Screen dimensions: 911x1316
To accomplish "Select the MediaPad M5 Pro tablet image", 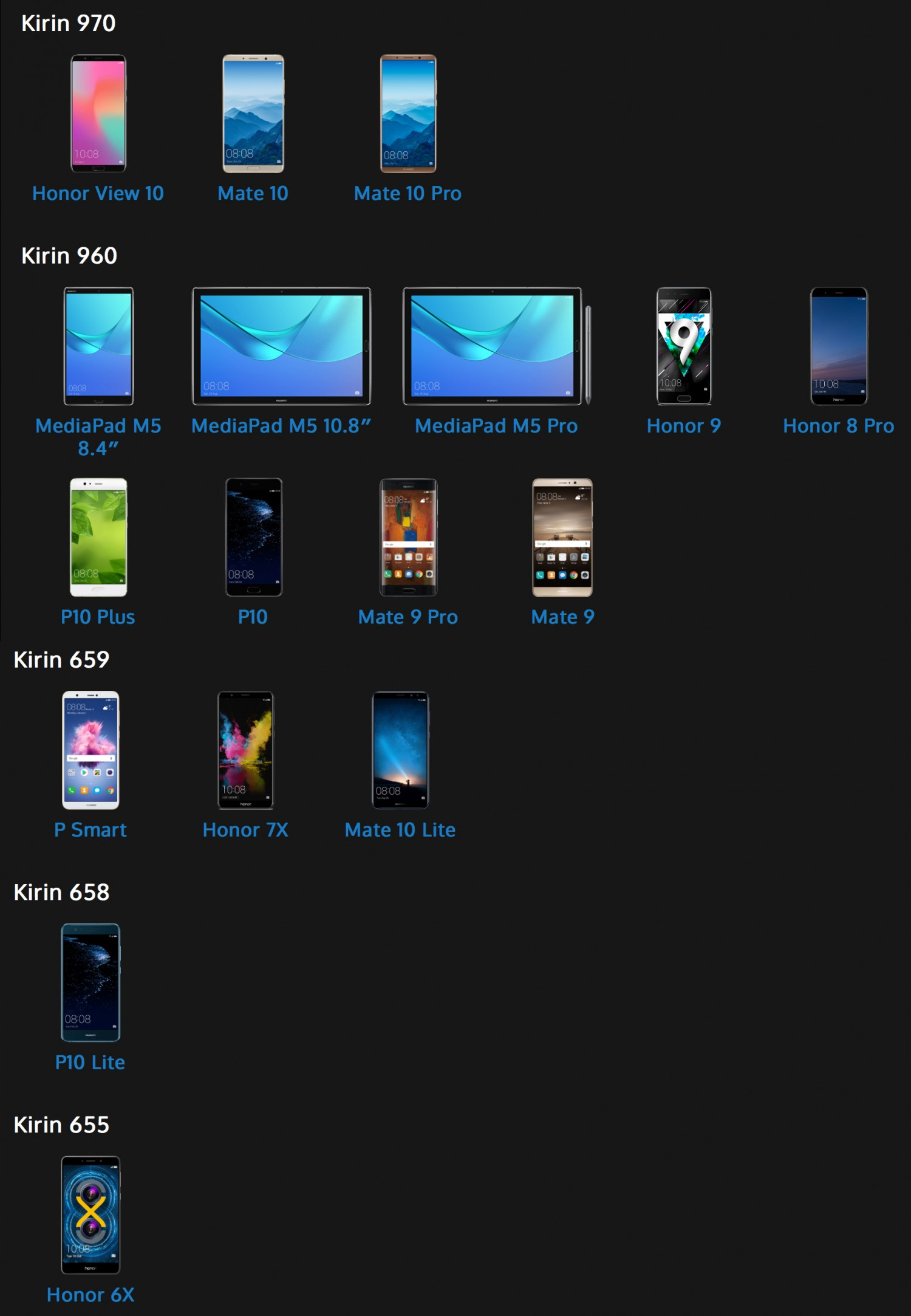I will (x=497, y=346).
